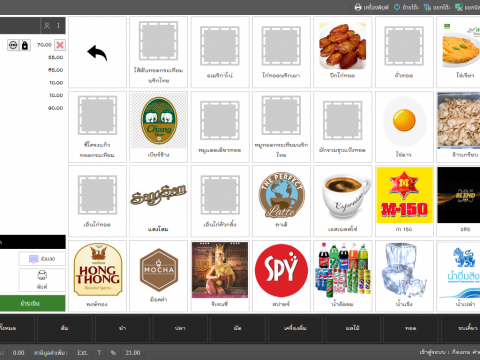Screen dimensions: 480x360
Task: Switch to the เครื่องดื่ม category tab
Action: 295,328
